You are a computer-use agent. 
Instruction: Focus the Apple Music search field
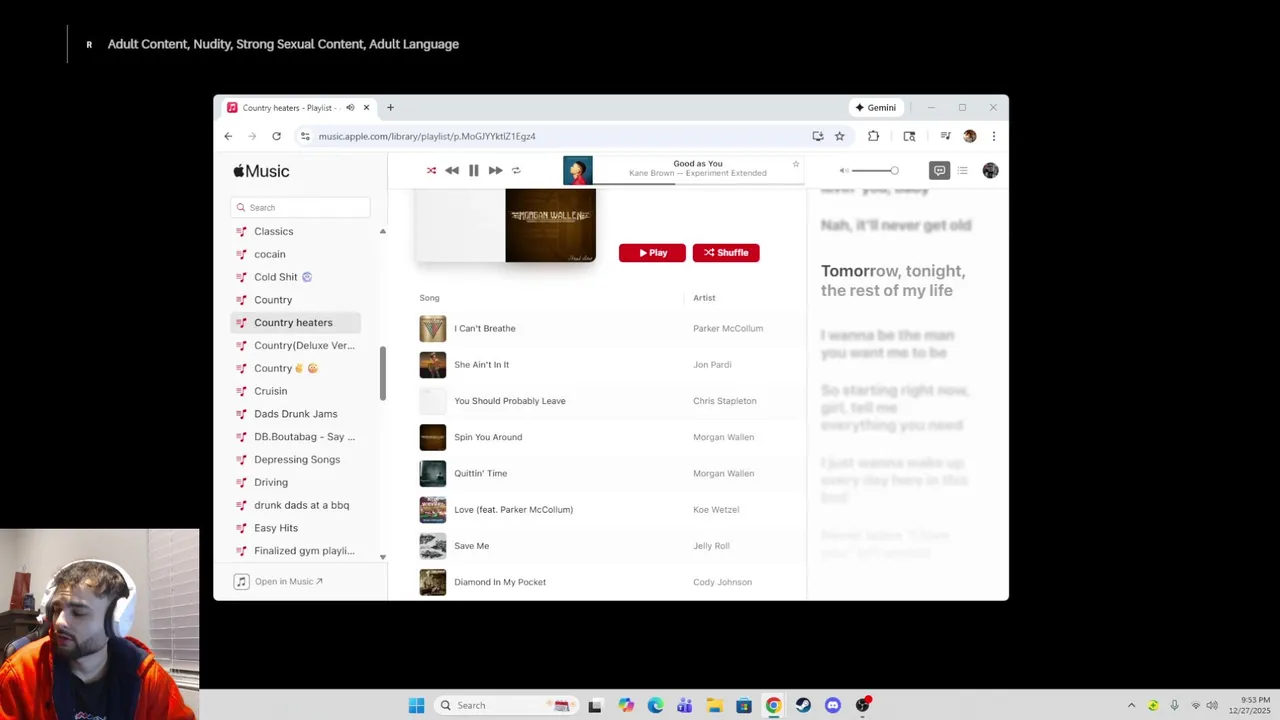point(300,207)
